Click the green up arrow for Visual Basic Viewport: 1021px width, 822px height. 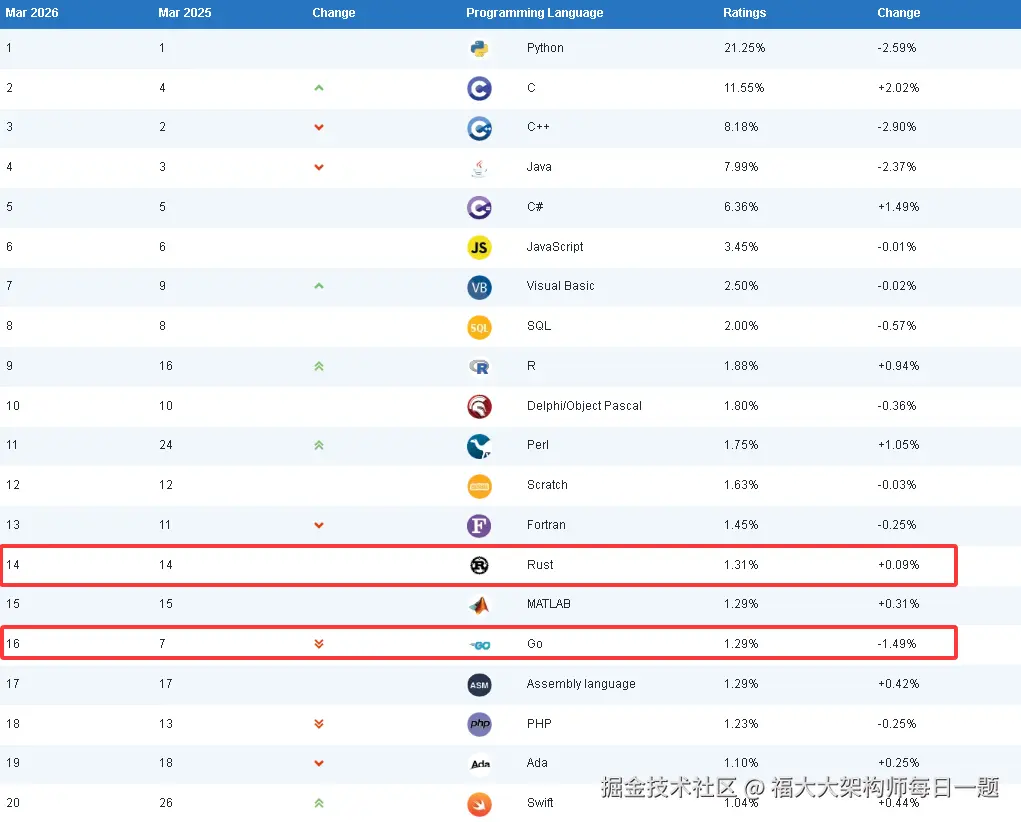(319, 285)
